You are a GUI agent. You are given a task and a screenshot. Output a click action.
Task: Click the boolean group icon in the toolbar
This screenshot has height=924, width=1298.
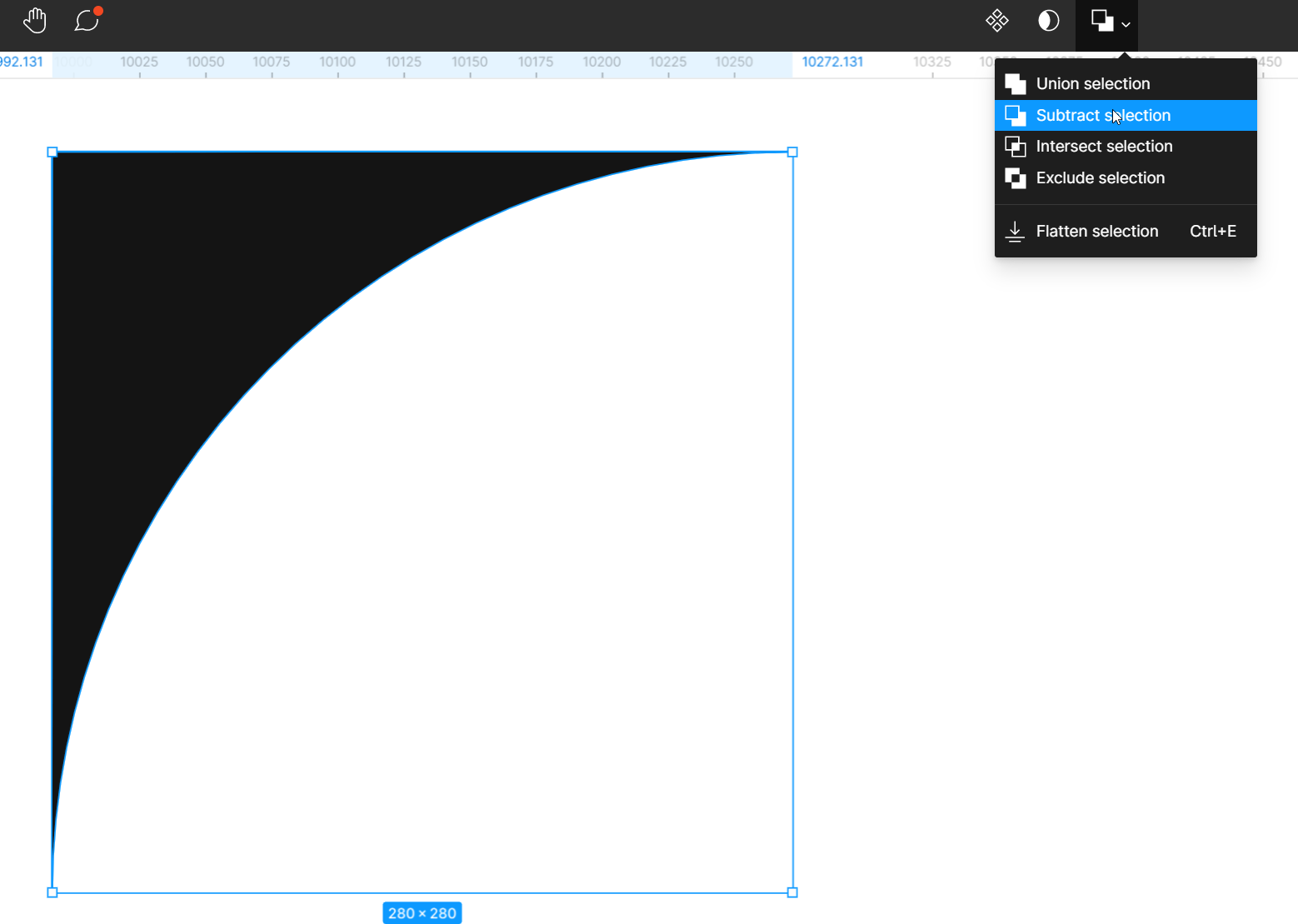(x=1101, y=20)
